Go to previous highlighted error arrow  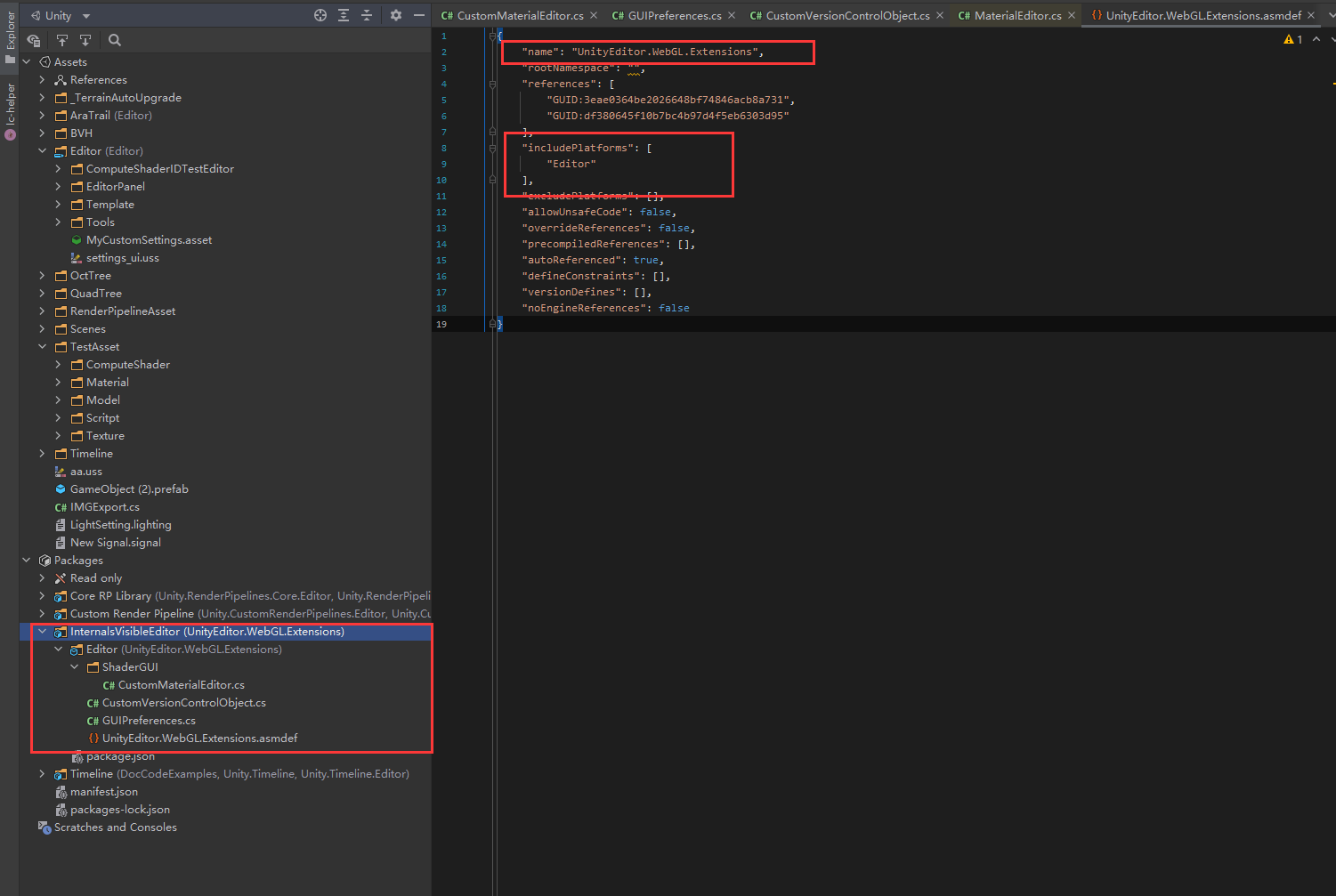click(x=1316, y=39)
